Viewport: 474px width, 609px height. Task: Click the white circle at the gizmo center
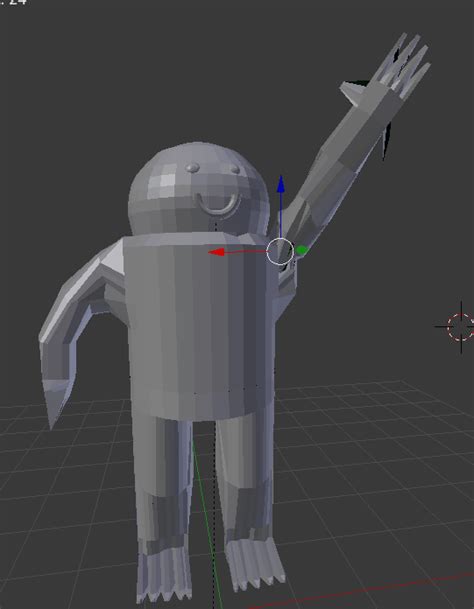pyautogui.click(x=280, y=252)
